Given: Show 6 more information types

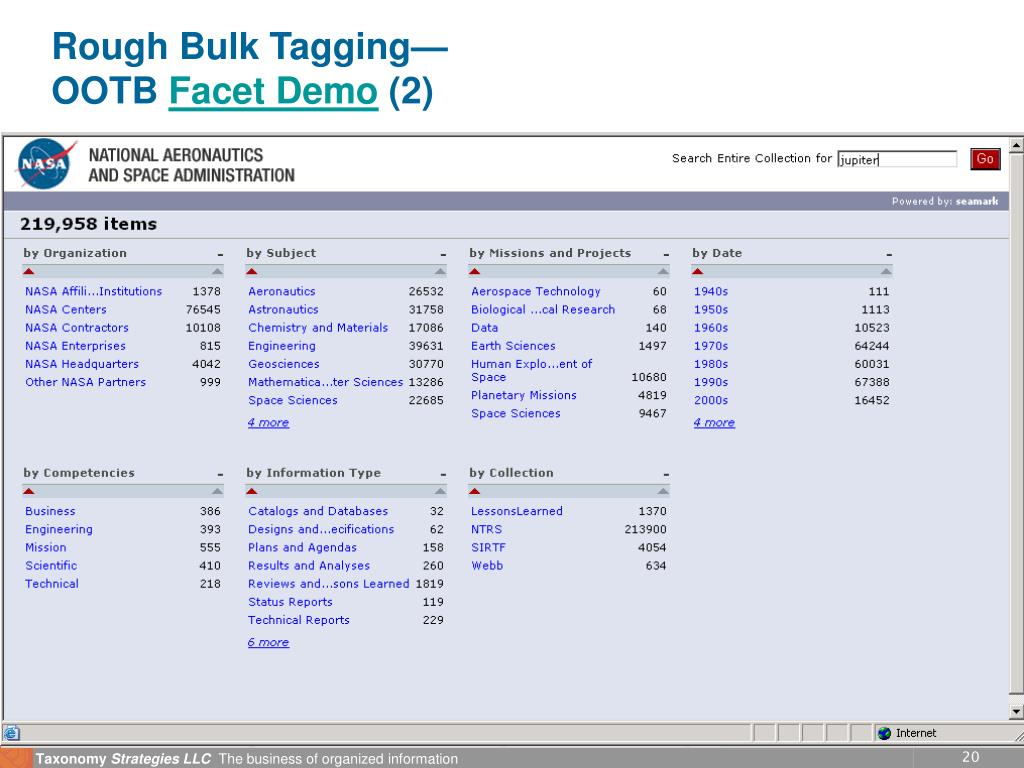Looking at the screenshot, I should (268, 642).
